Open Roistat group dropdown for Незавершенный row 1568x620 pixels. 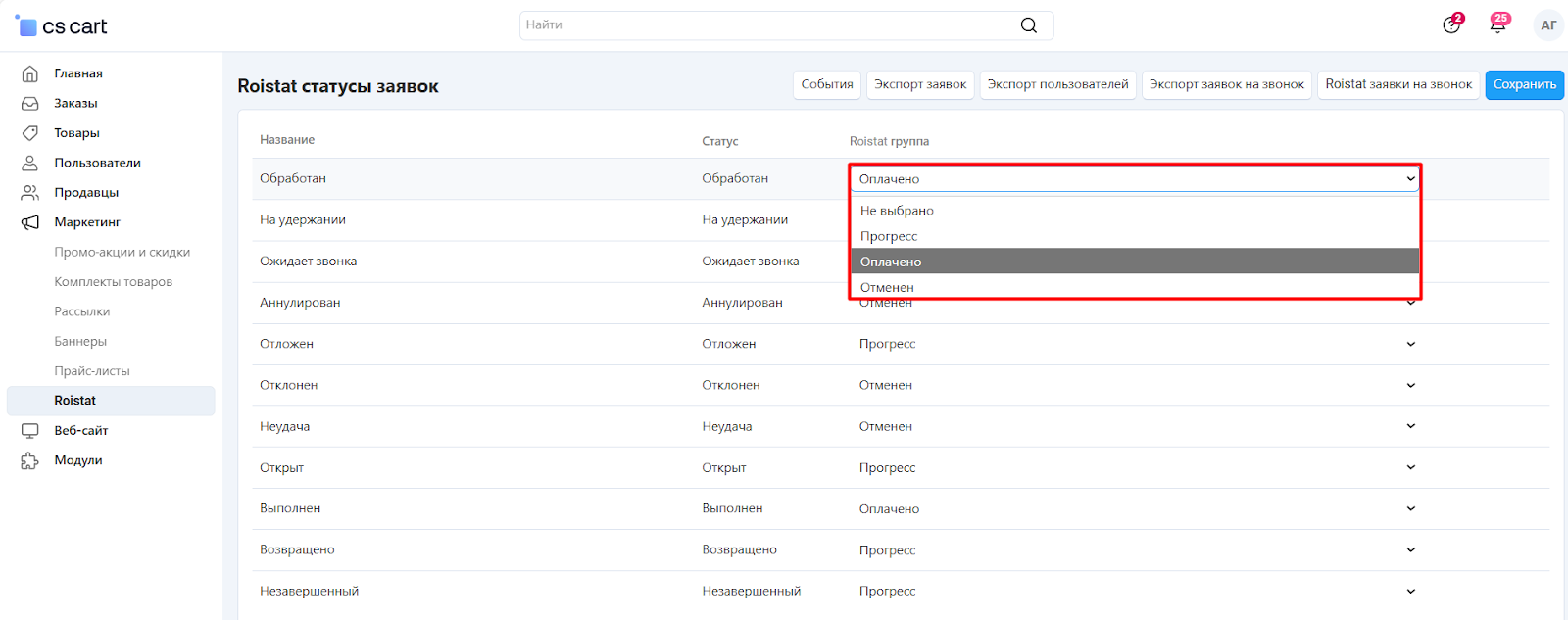click(x=1135, y=591)
